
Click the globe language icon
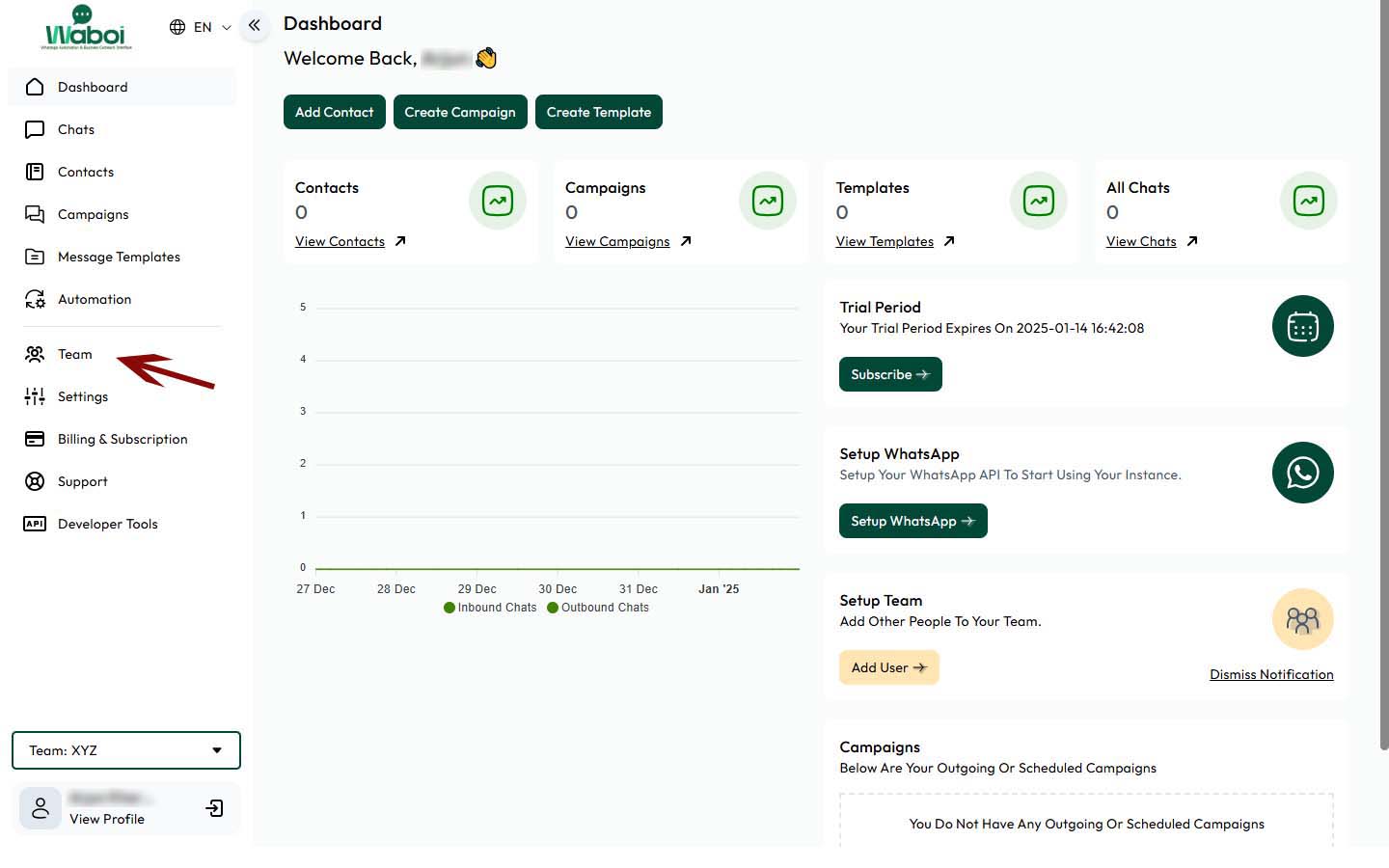(177, 27)
